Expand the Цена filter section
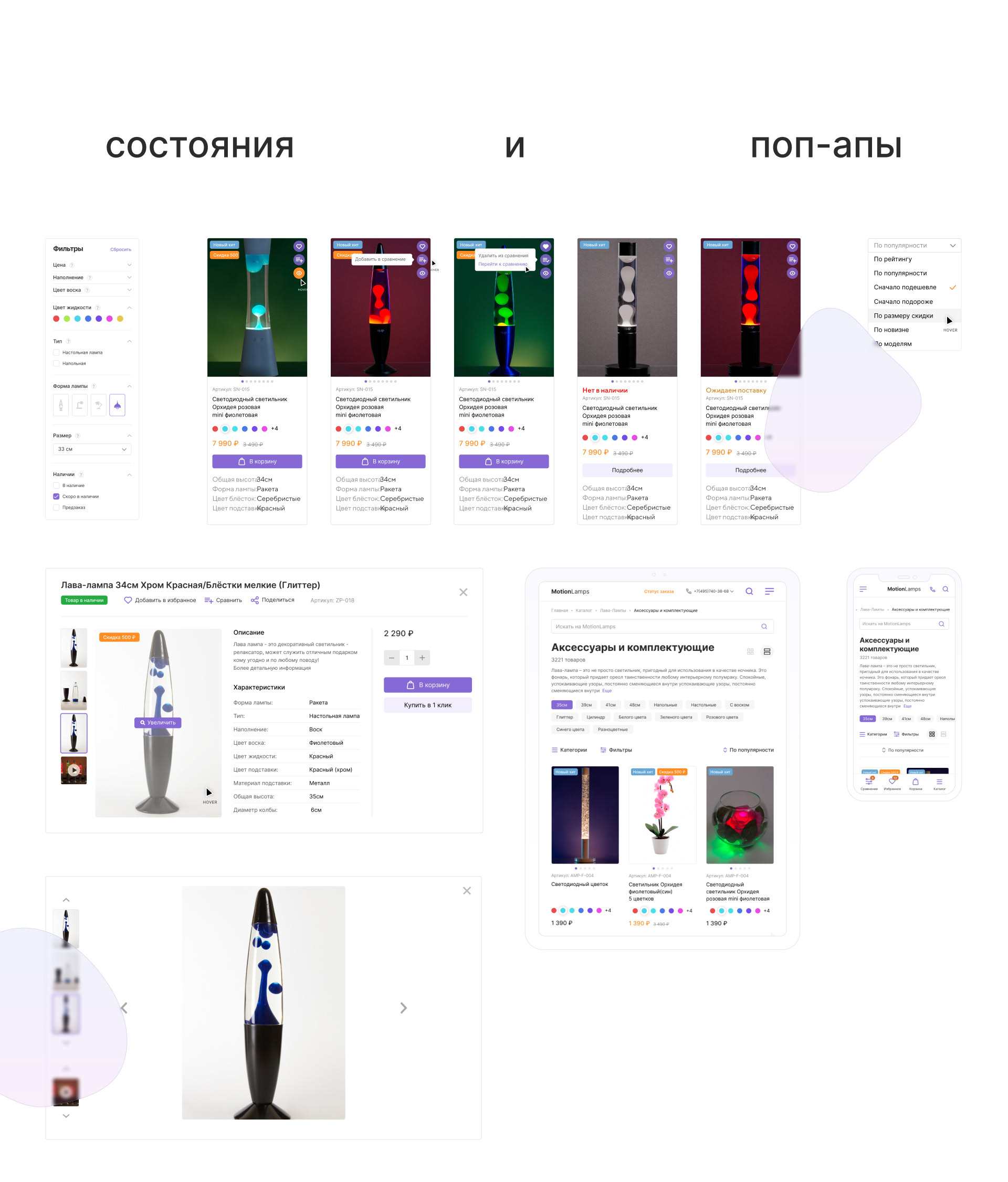This screenshot has height=1182, width=1008. coord(92,265)
